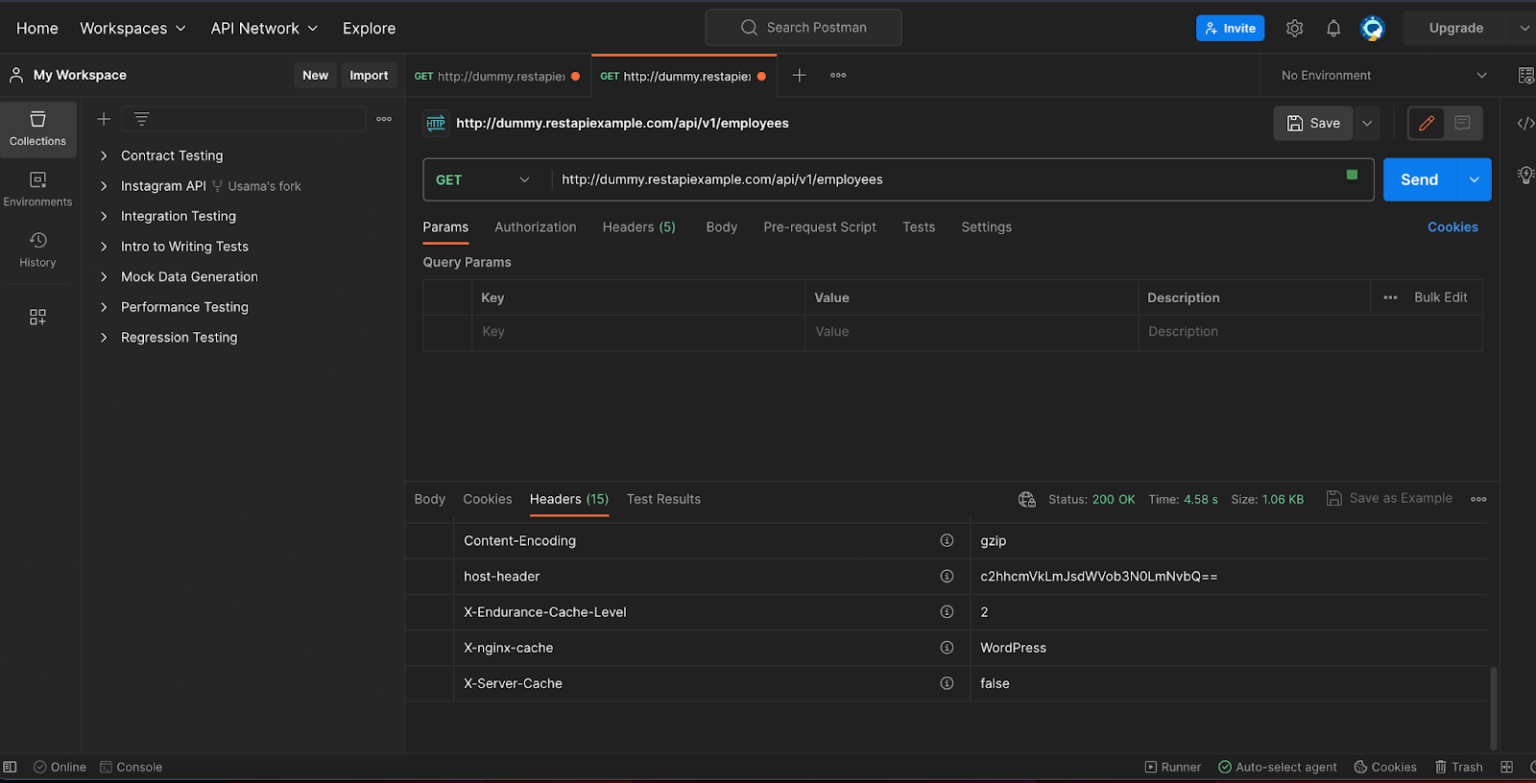
Task: Click info icon for X-nginx-cache row
Action: 946,647
